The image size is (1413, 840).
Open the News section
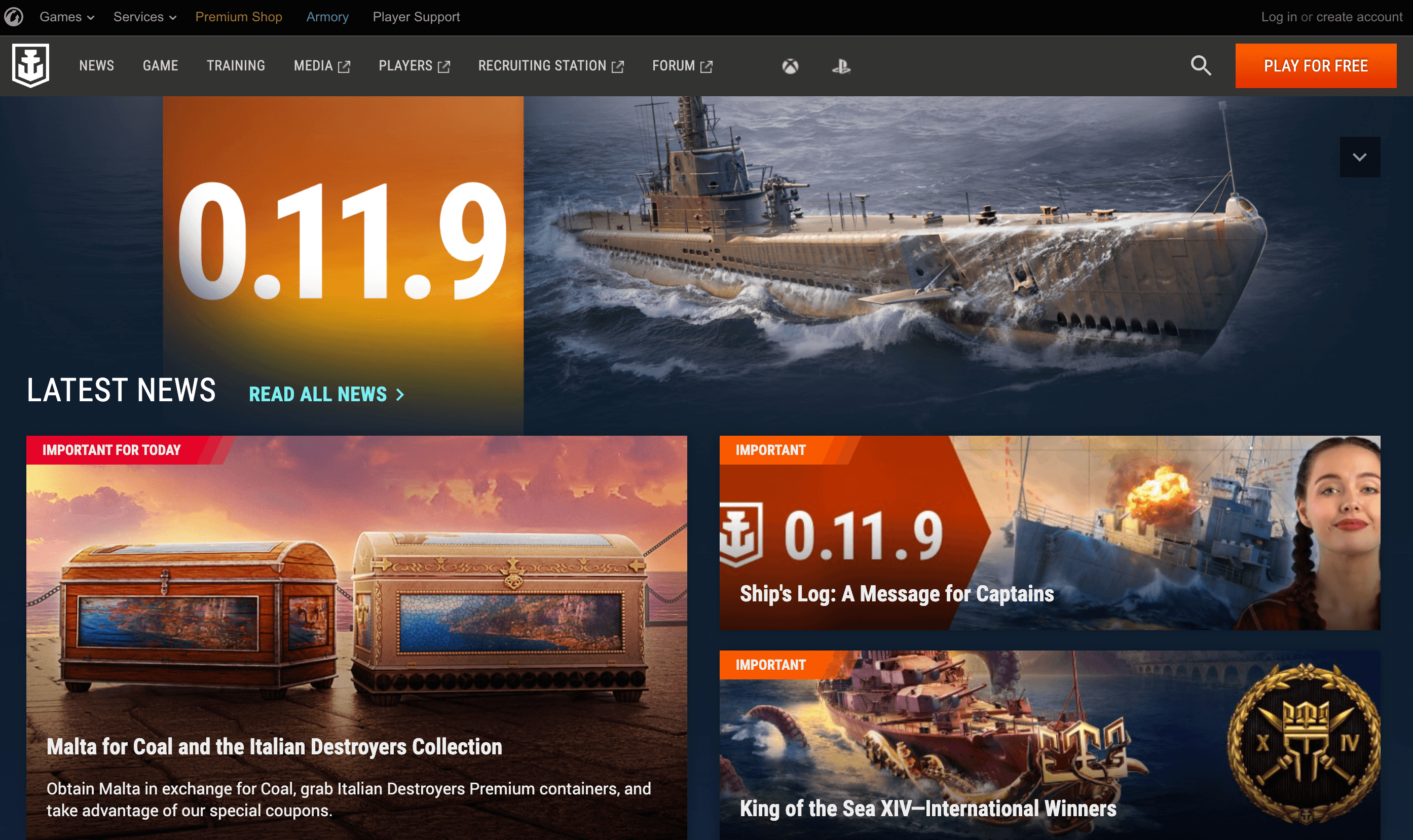pos(96,66)
